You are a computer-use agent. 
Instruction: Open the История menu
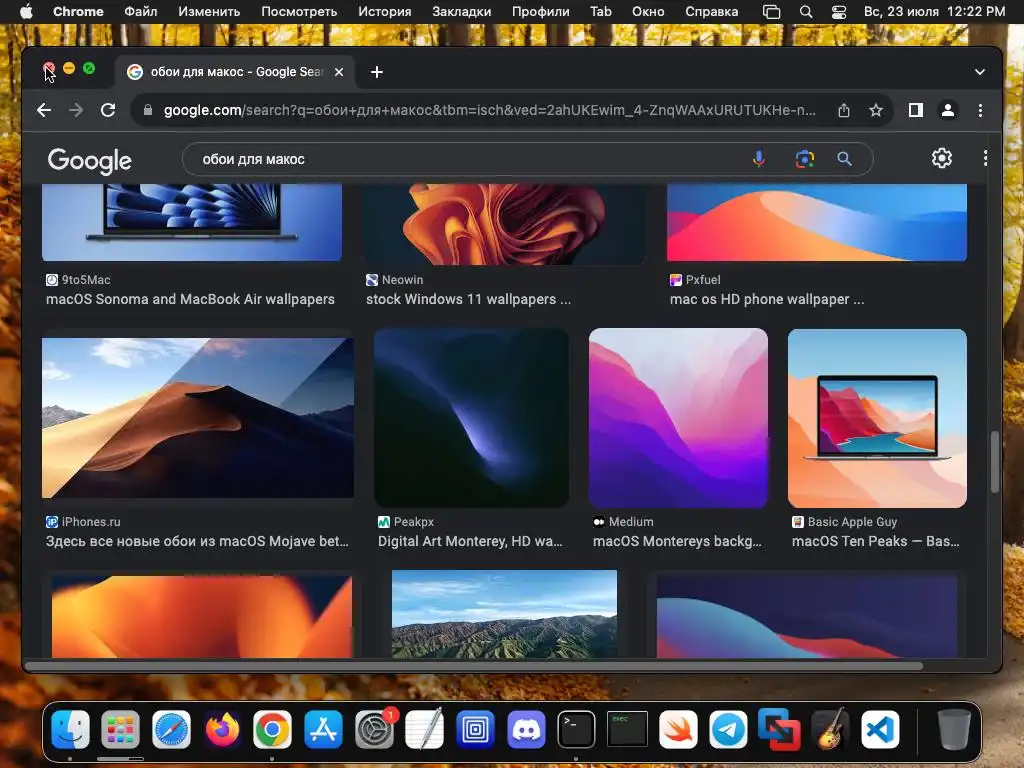coord(385,12)
